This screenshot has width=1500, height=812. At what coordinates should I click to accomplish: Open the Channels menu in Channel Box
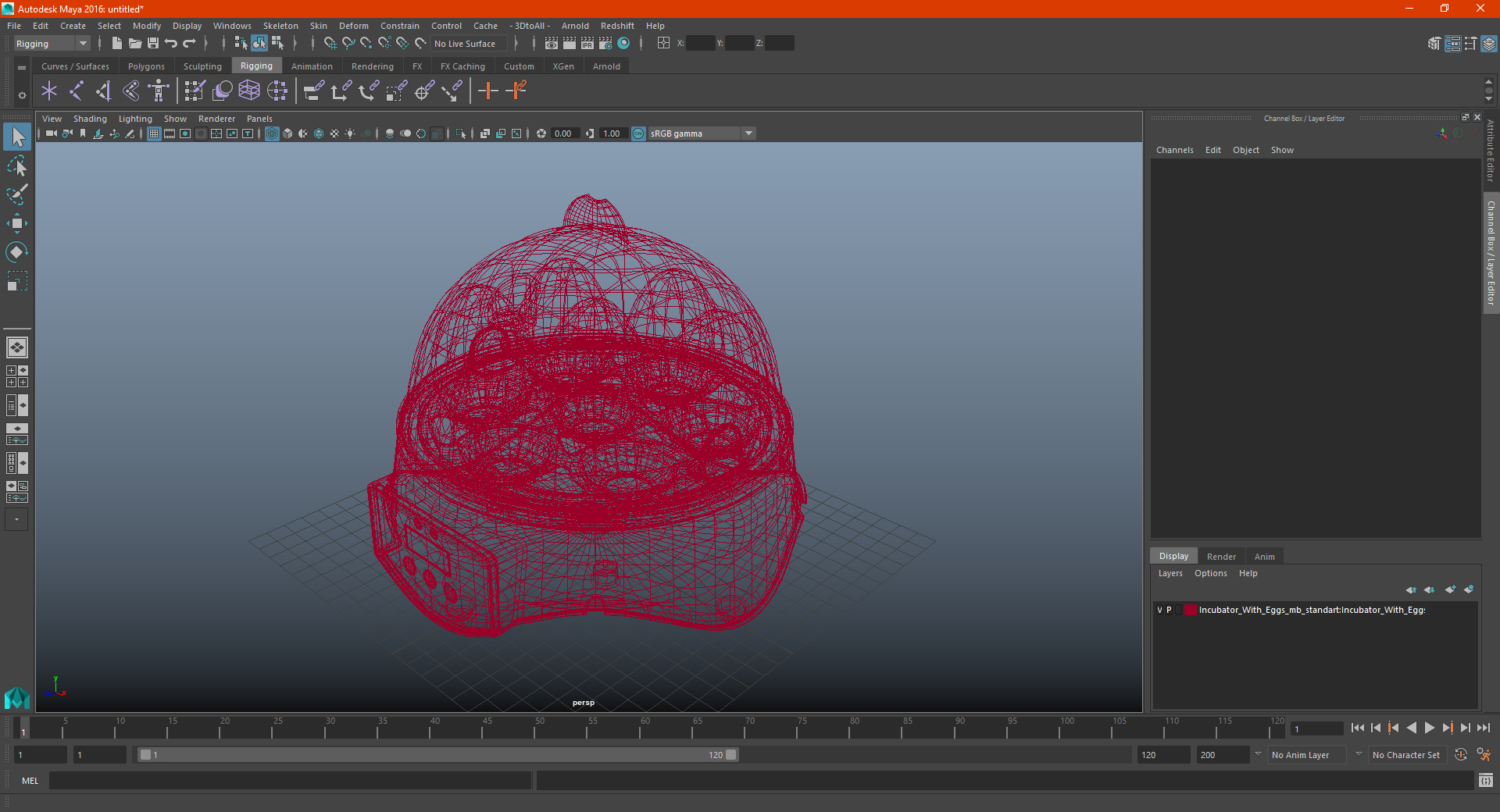(1174, 150)
